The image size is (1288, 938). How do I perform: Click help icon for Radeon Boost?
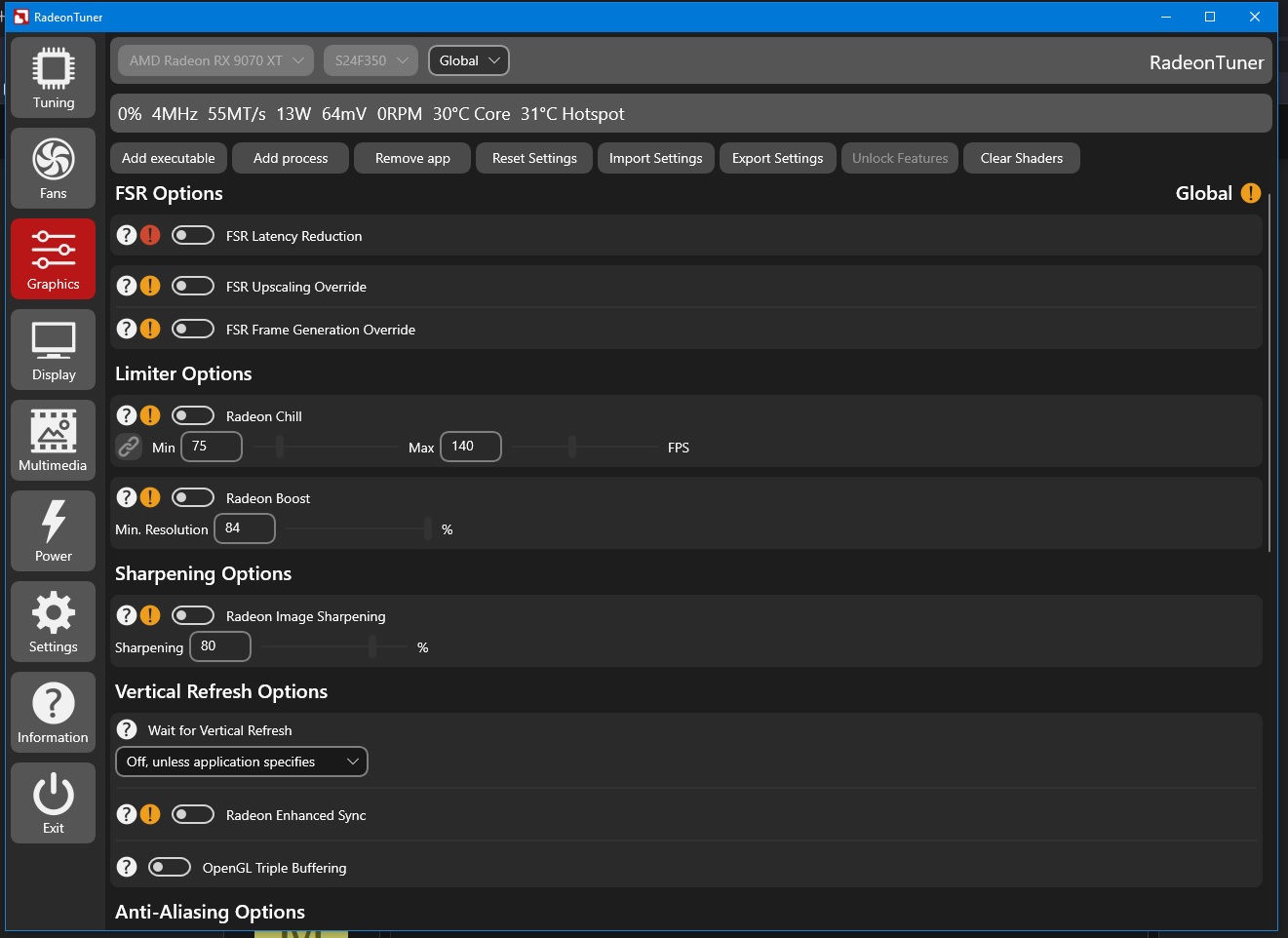127,497
